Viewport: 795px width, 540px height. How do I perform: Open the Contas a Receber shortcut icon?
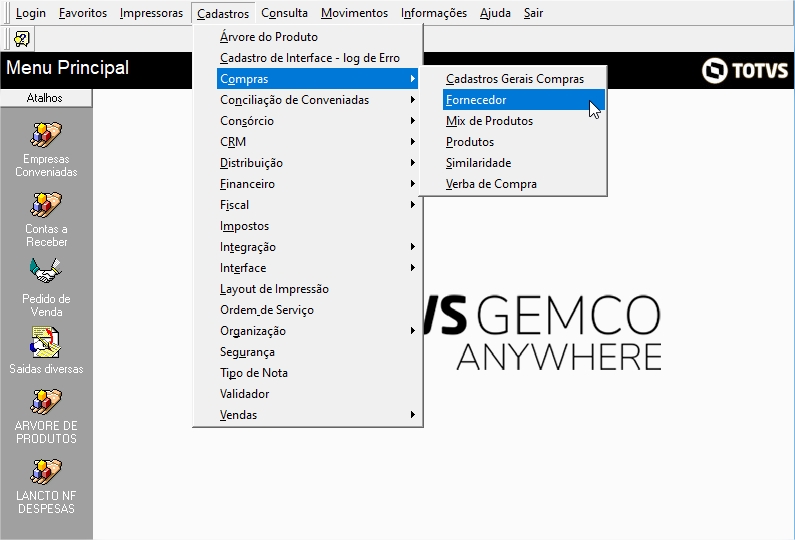click(x=46, y=204)
